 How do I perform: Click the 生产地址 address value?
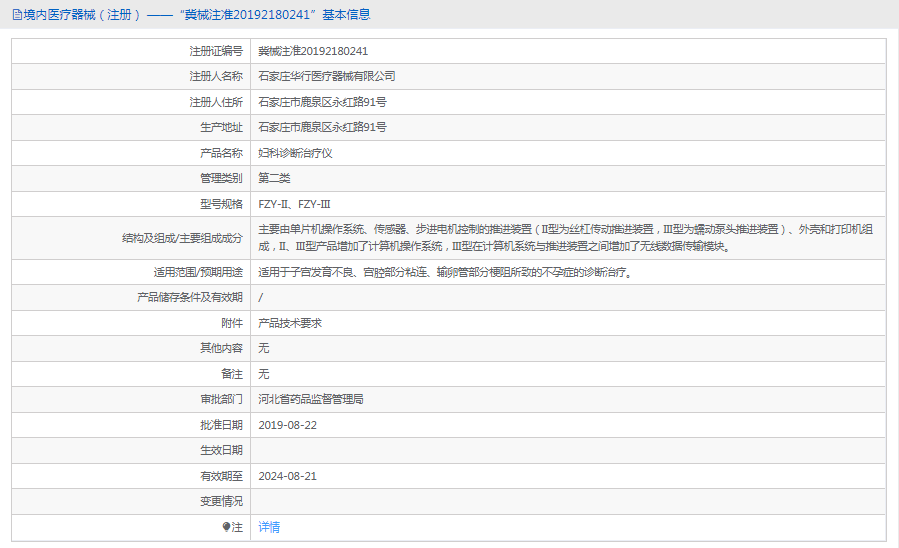[322, 127]
